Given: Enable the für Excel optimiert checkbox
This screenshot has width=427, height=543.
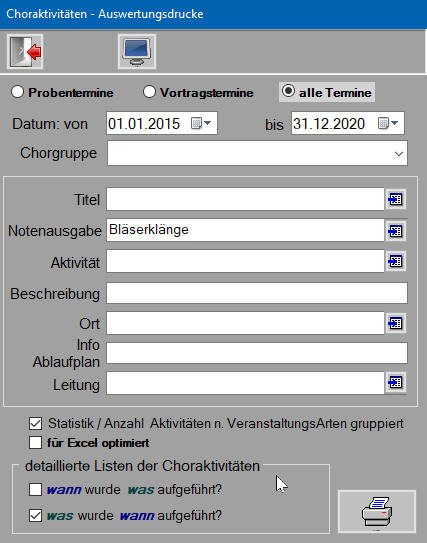Looking at the screenshot, I should tap(35, 443).
